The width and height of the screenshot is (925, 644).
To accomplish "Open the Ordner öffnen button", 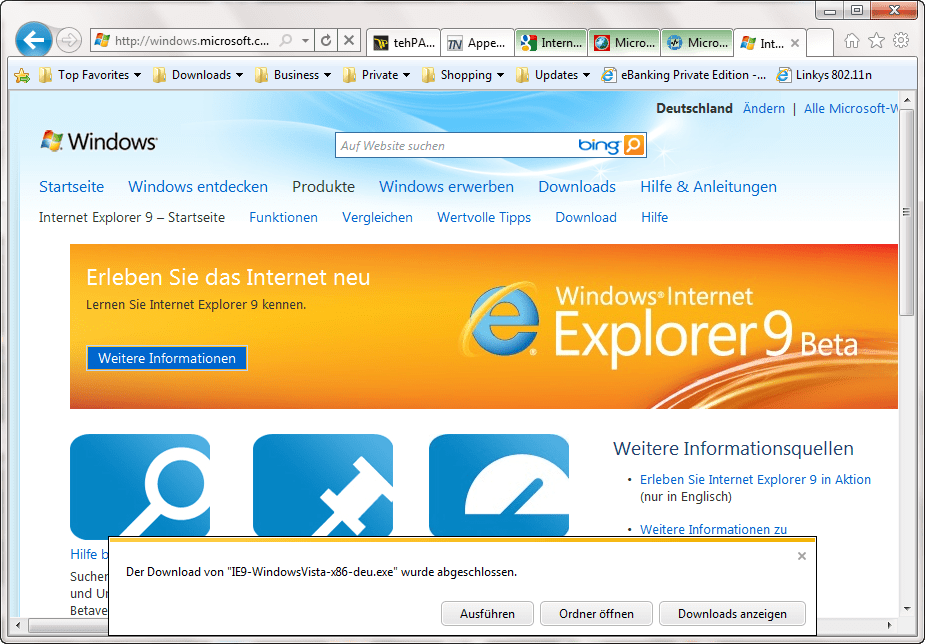I will [x=596, y=613].
